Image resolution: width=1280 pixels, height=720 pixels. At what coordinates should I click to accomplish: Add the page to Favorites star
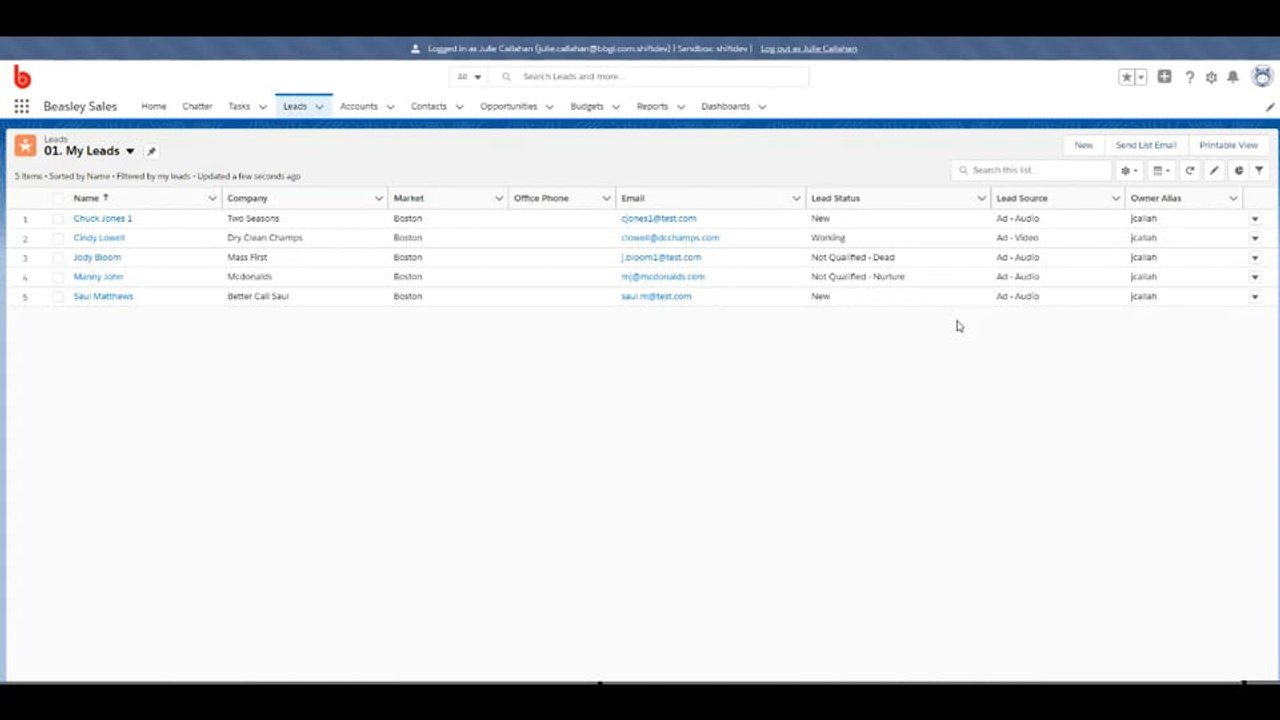coord(1127,77)
